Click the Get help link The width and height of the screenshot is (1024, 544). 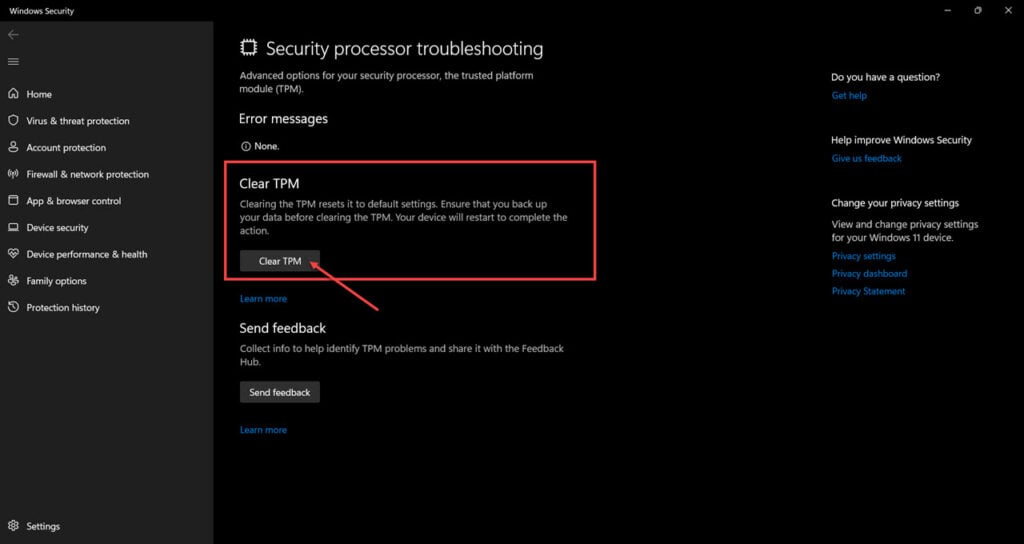pyautogui.click(x=849, y=95)
